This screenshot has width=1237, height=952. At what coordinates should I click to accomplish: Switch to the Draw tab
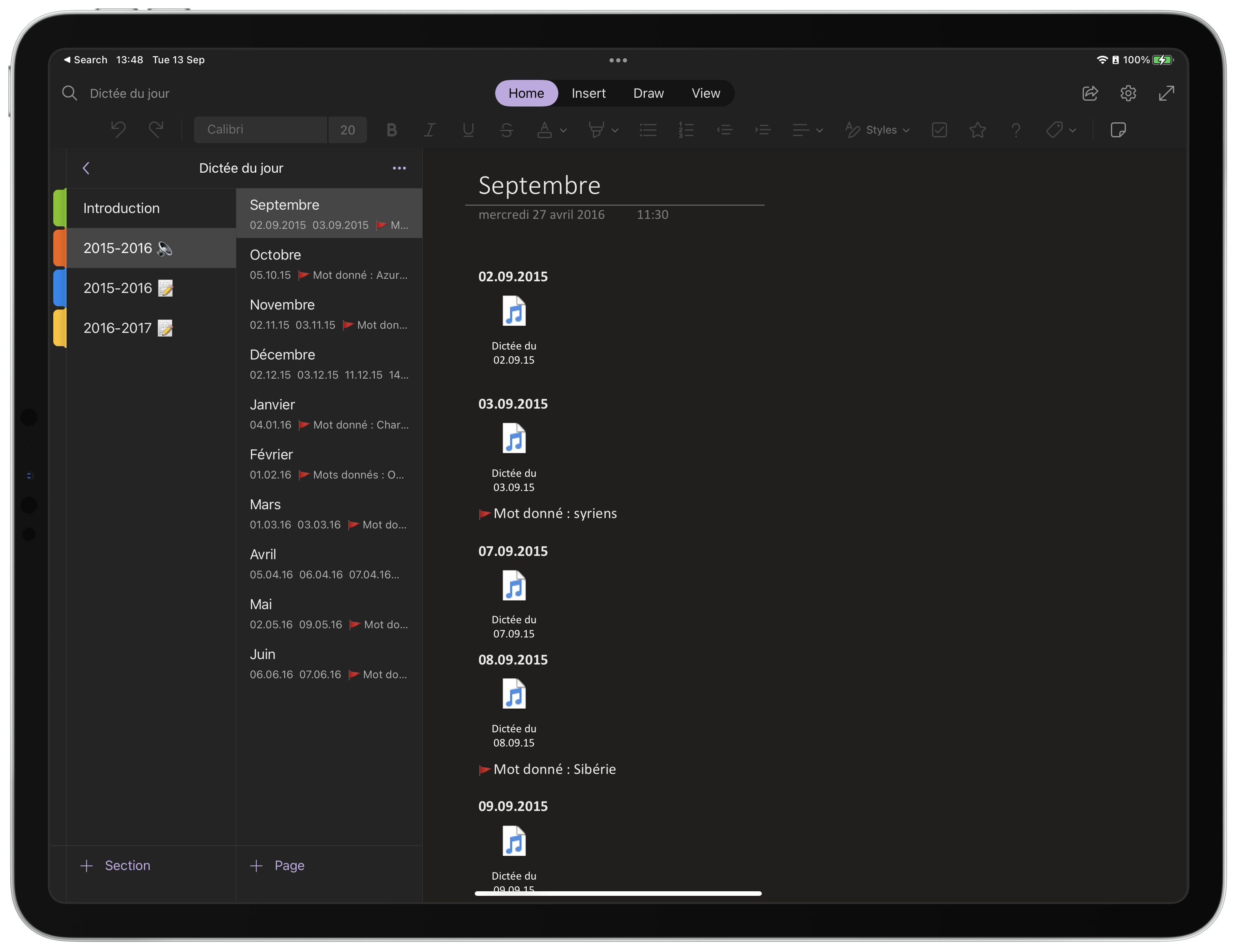[x=649, y=93]
